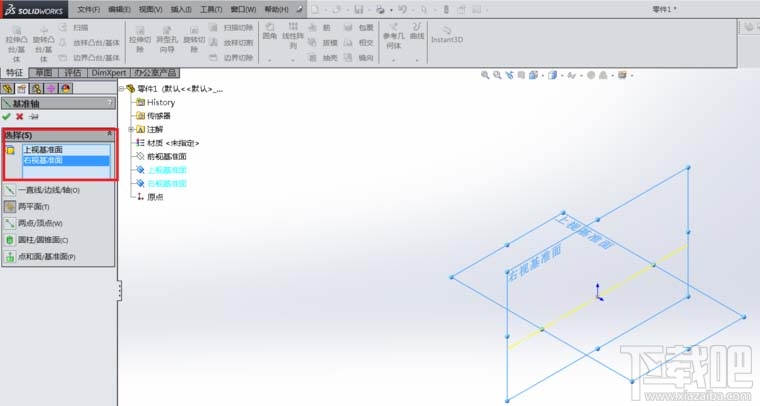Select 两点/顶点 two points axis option
This screenshot has height=406, width=760.
33,223
